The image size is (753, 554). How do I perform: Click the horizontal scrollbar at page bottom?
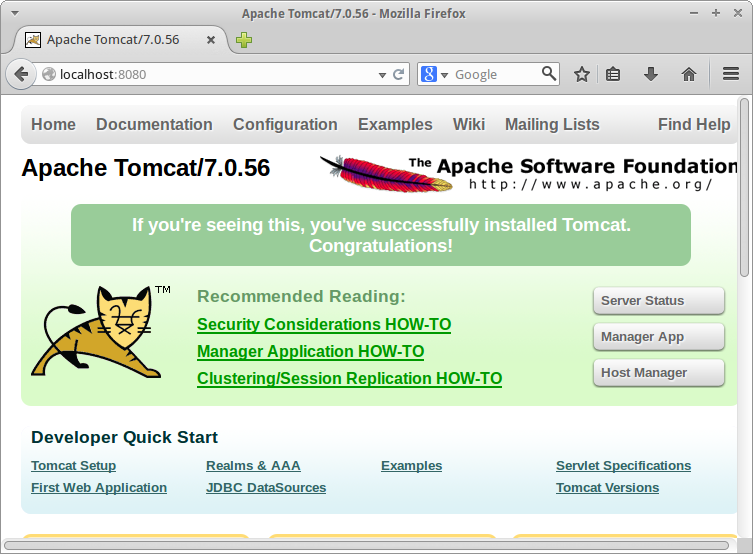point(366,545)
